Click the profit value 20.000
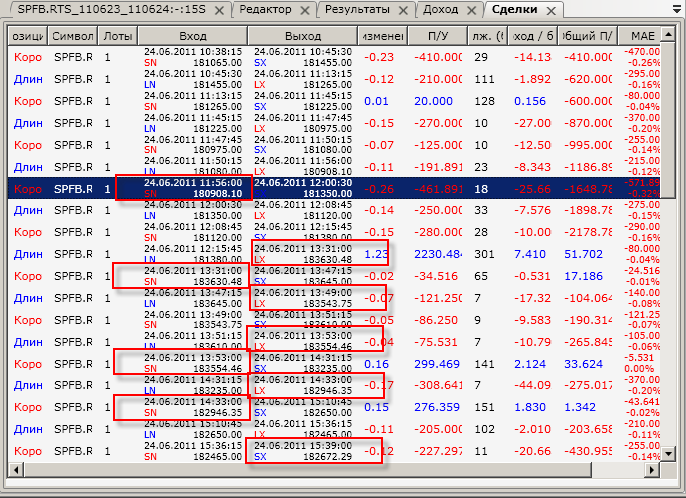Viewport: 686px width, 498px height. [433, 101]
